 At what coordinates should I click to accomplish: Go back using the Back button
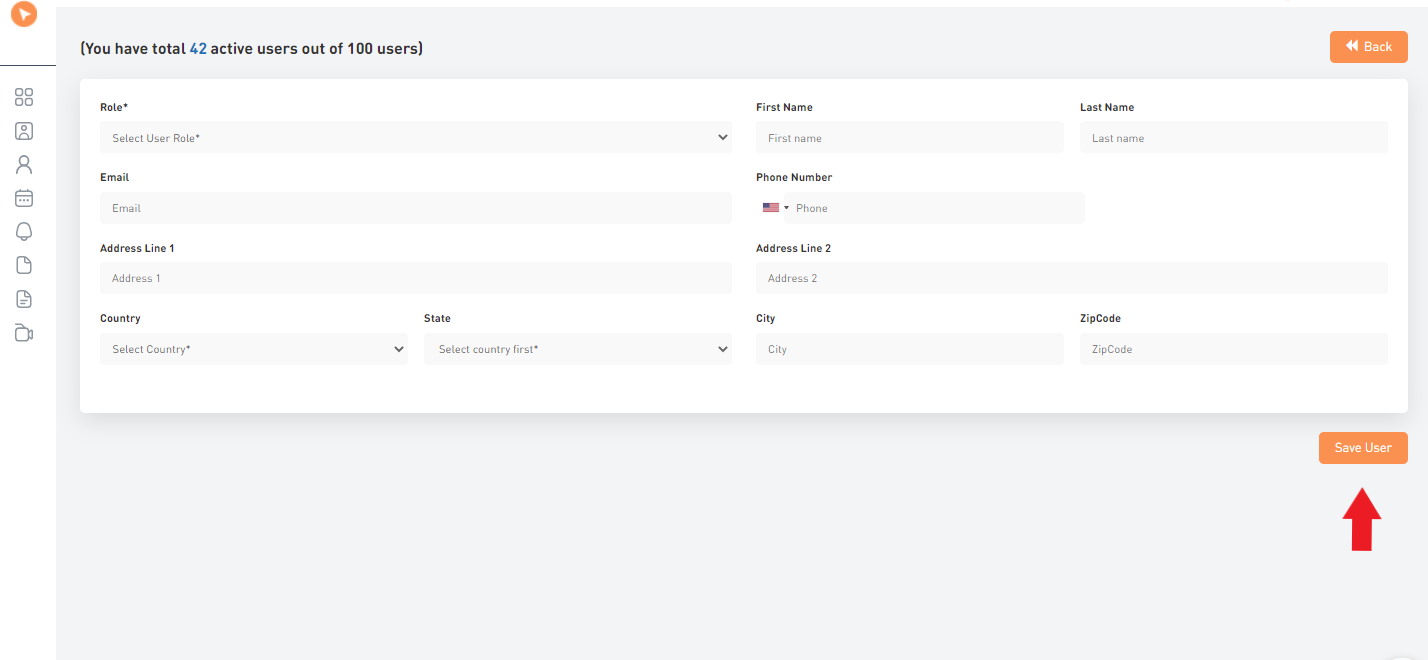point(1368,46)
